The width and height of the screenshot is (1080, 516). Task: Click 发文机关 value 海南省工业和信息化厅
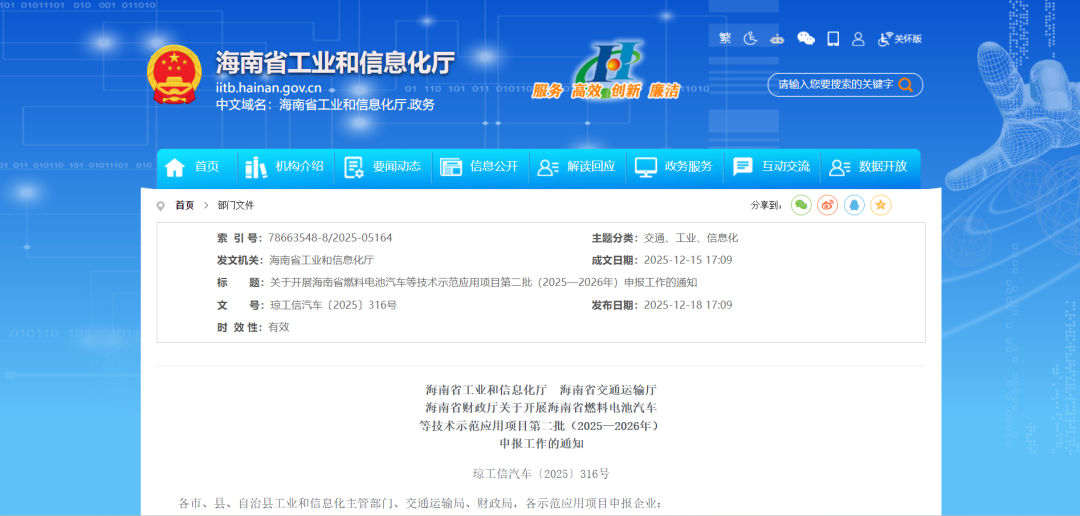click(321, 260)
